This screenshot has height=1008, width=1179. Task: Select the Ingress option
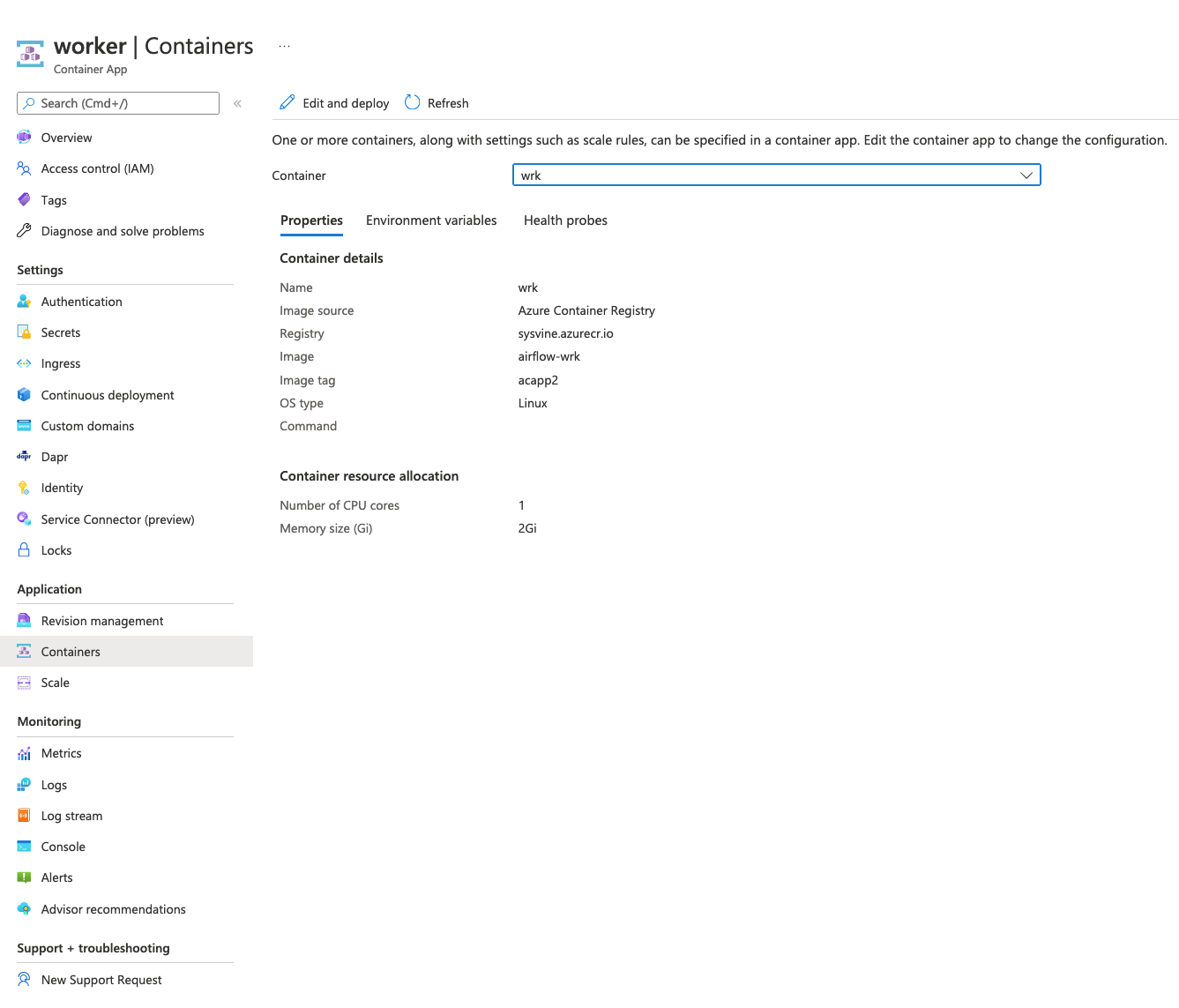(61, 363)
